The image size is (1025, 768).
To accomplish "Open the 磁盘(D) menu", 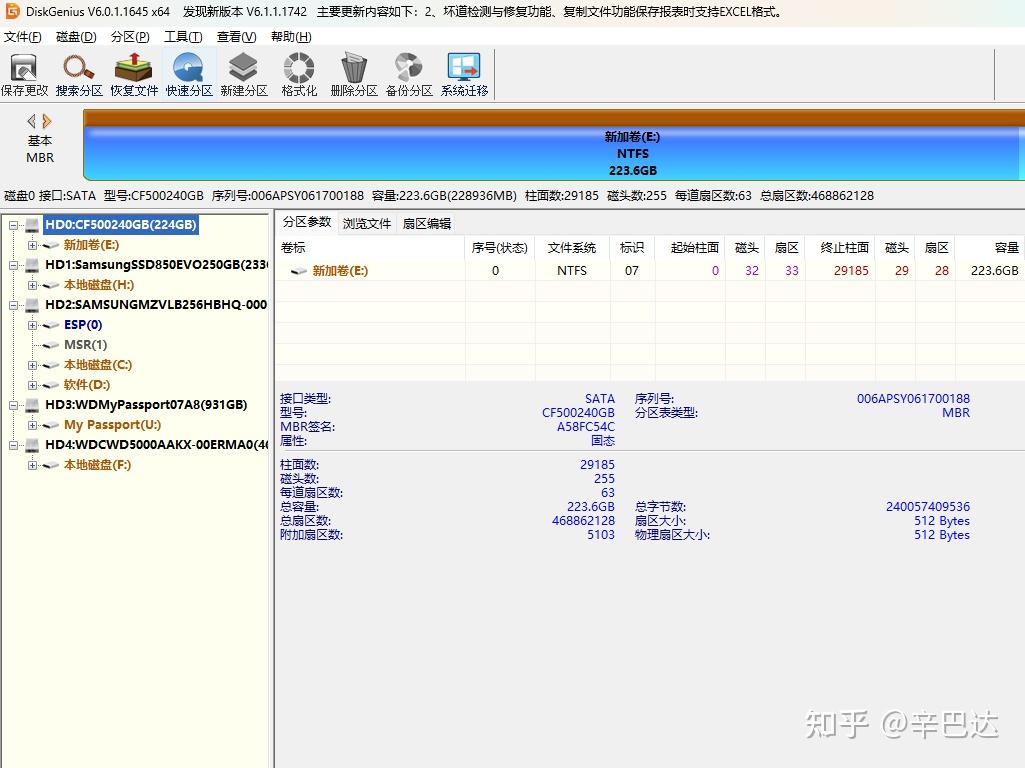I will click(76, 37).
